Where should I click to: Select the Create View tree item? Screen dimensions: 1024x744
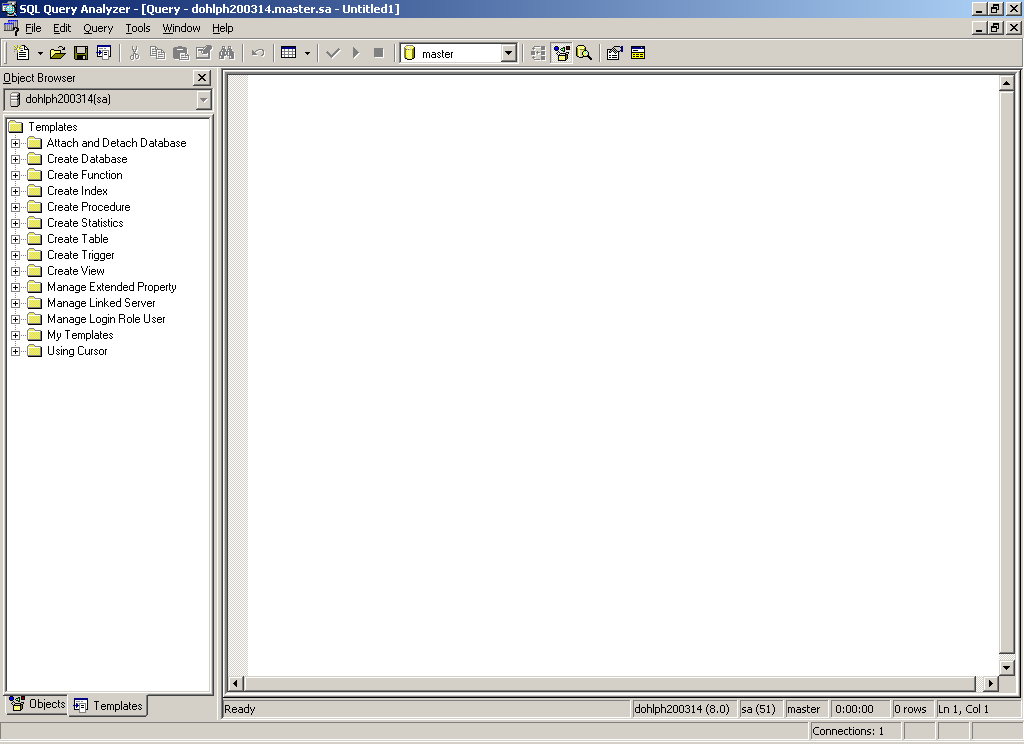pyautogui.click(x=76, y=271)
